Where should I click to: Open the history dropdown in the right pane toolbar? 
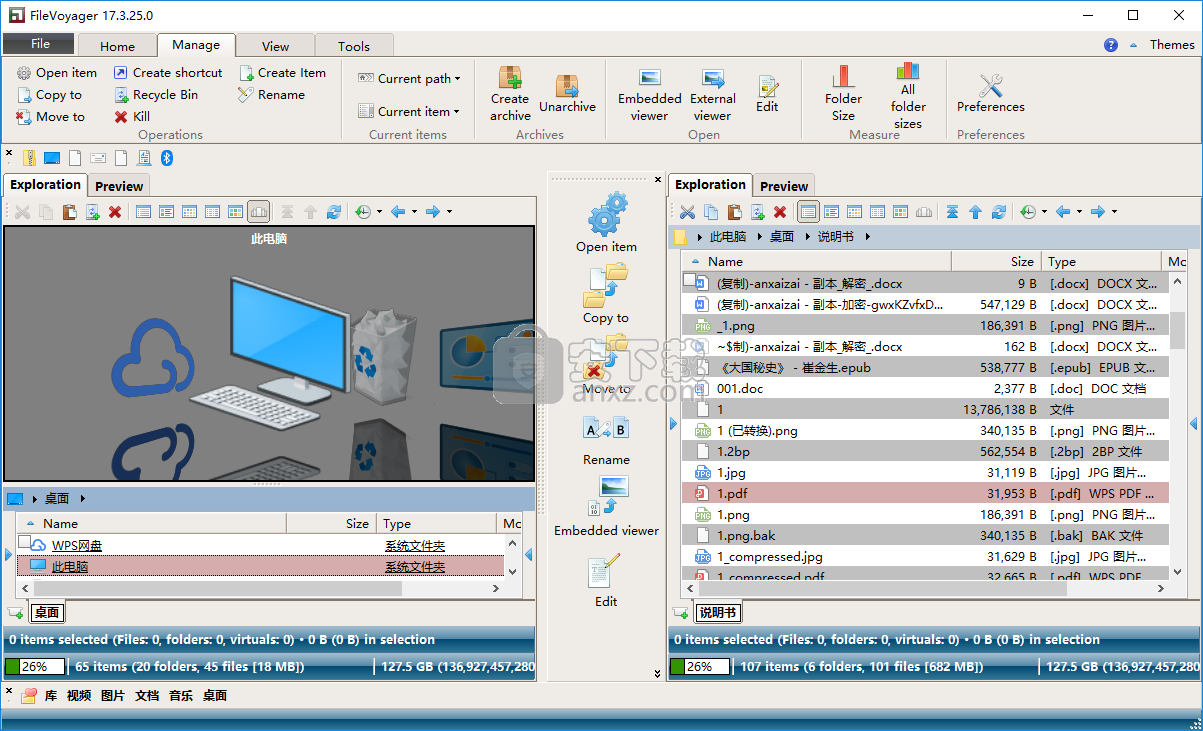[x=1044, y=212]
